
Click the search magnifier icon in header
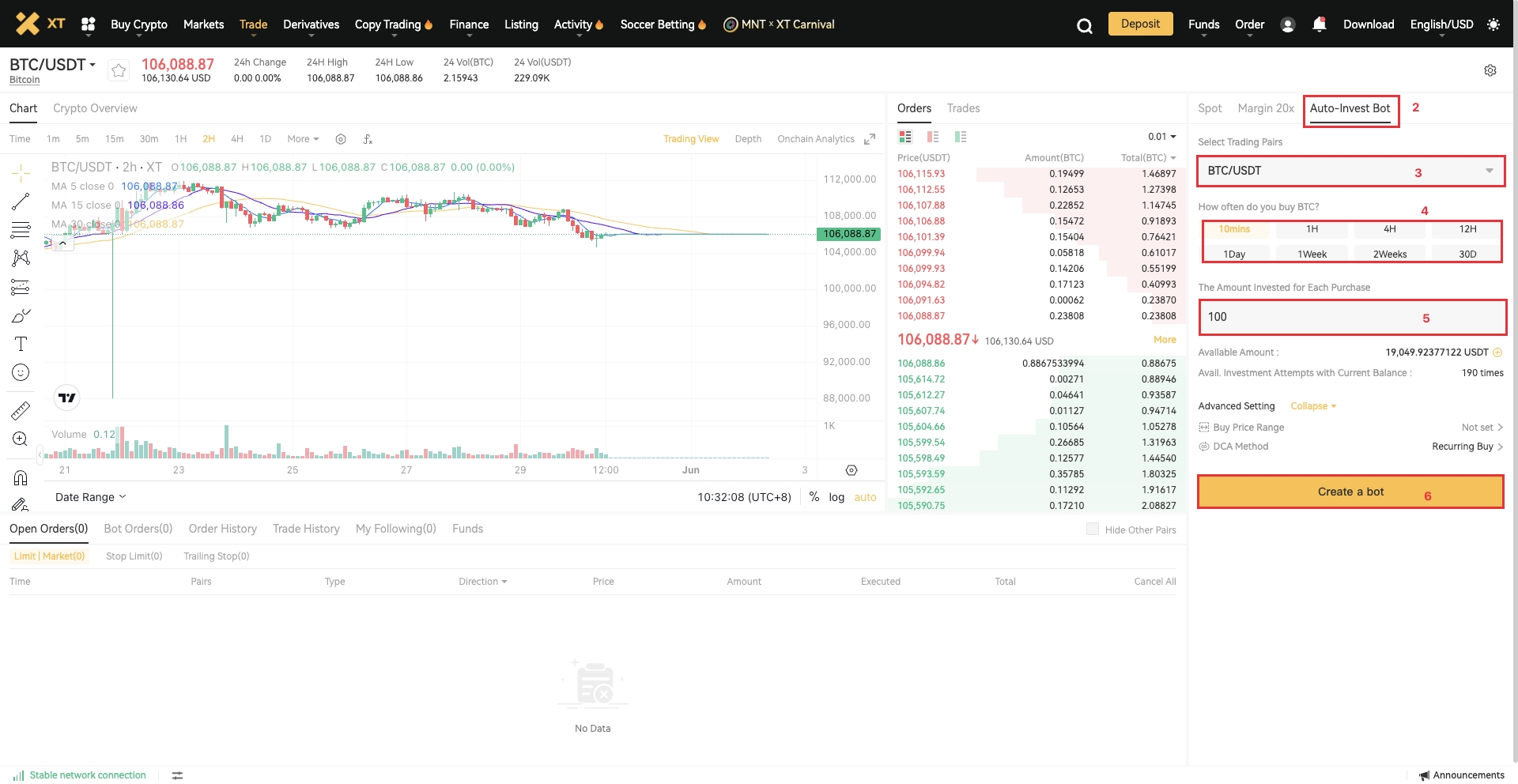[1084, 26]
